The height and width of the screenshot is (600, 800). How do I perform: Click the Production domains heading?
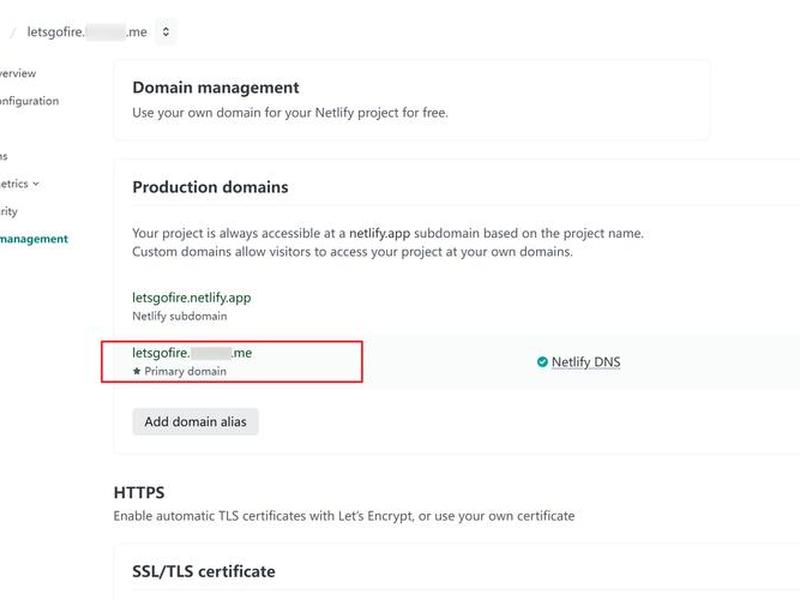pyautogui.click(x=210, y=187)
